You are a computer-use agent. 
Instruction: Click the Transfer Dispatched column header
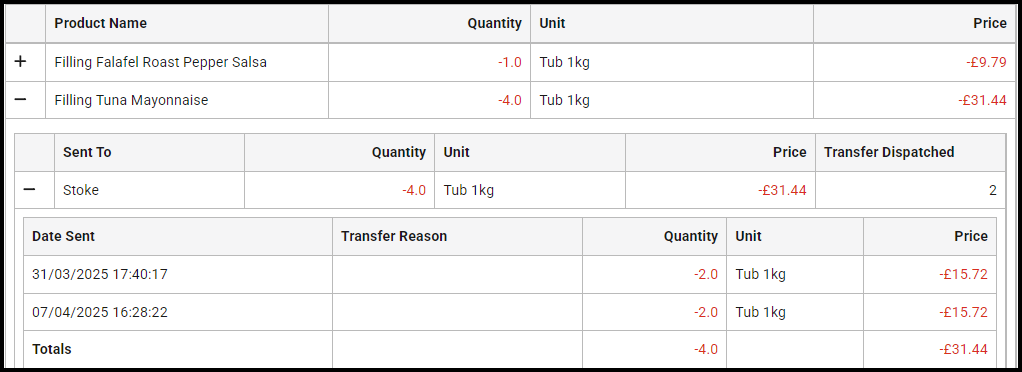coord(889,152)
